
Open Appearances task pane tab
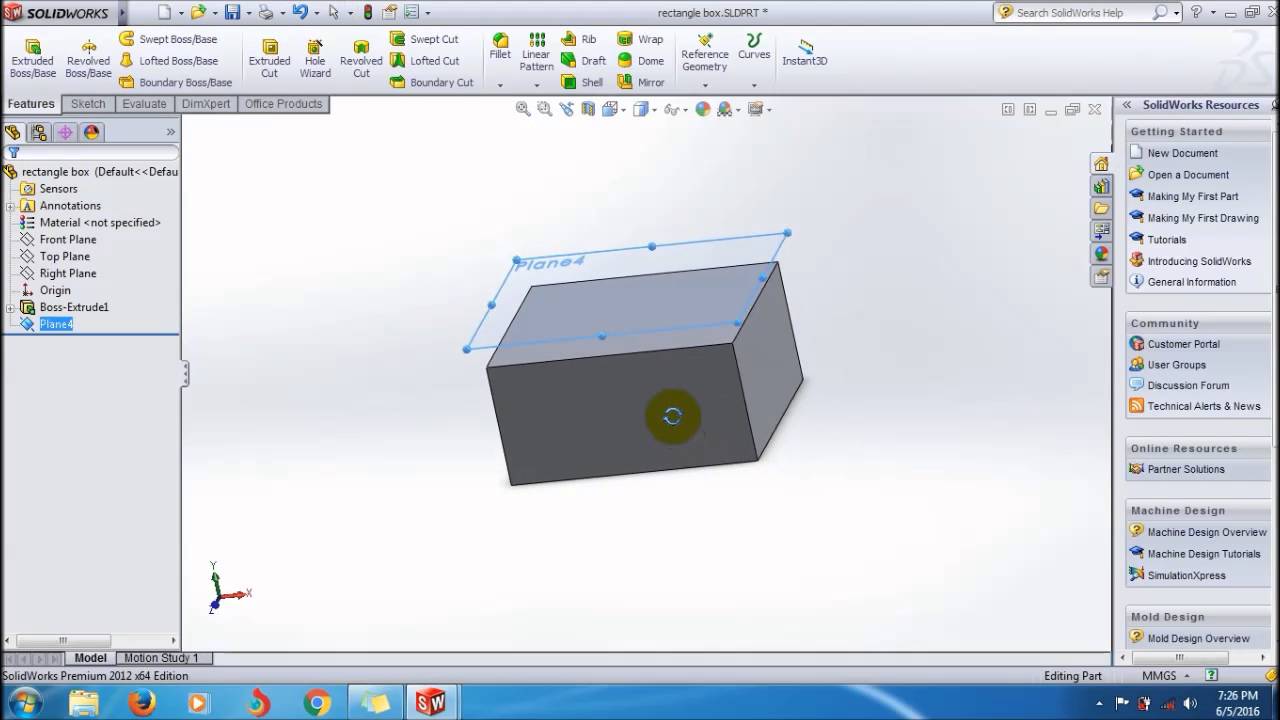tap(1101, 254)
